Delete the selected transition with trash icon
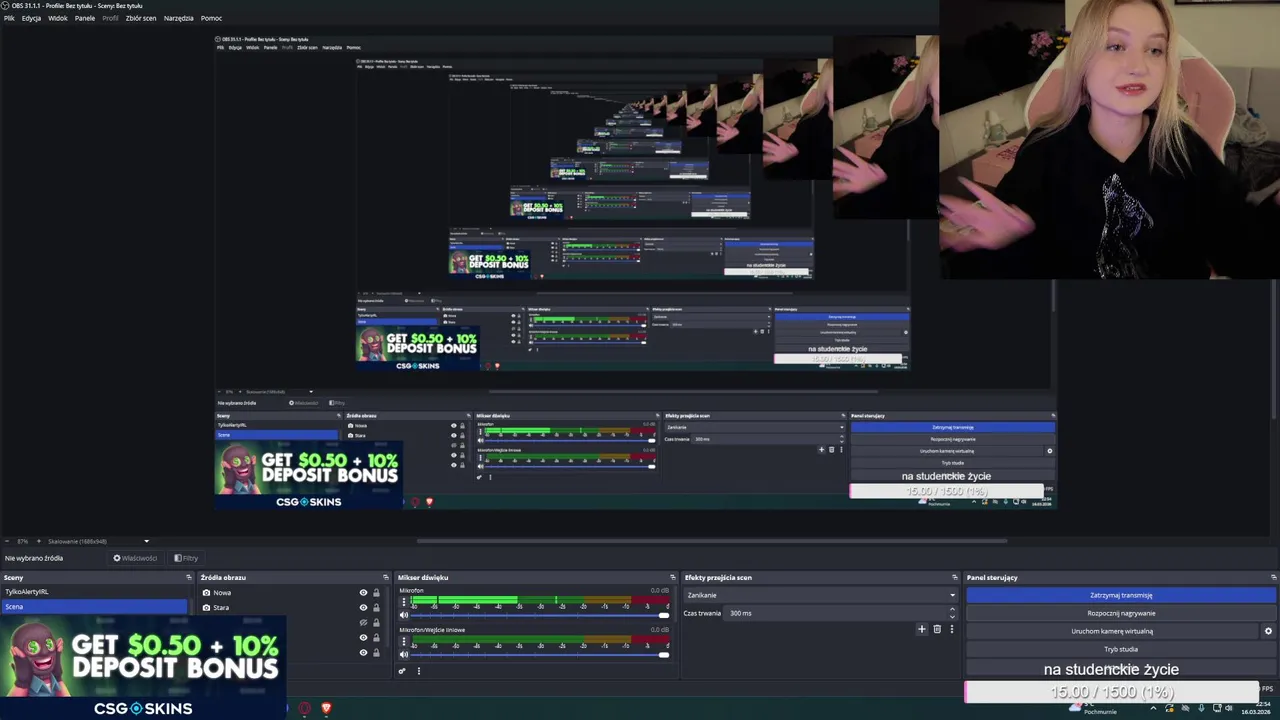Viewport: 1280px width, 720px height. click(x=937, y=629)
